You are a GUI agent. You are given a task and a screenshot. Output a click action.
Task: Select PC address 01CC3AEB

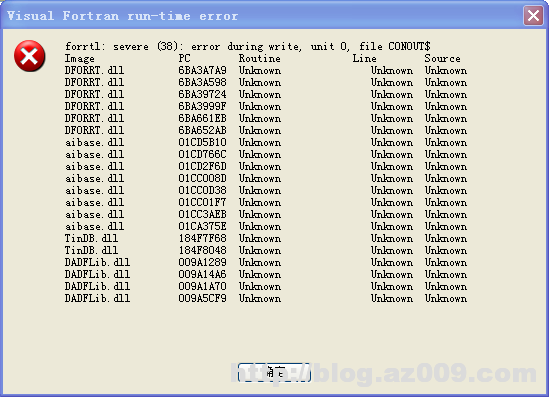pos(202,214)
